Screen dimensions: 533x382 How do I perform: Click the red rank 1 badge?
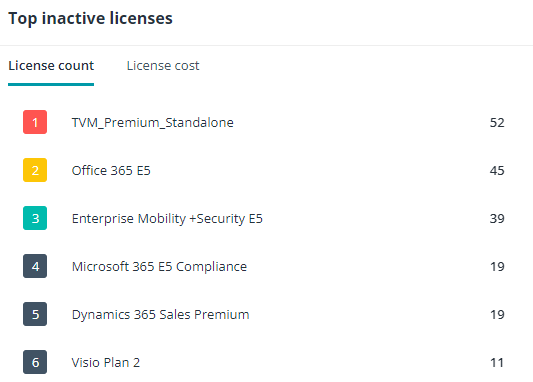coord(35,122)
